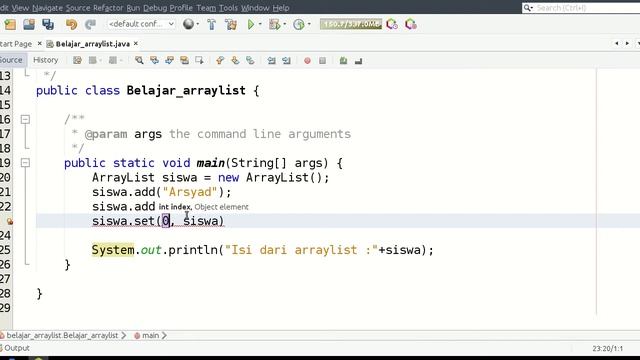Click Find Previous Occurrence icon

pos(154,60)
